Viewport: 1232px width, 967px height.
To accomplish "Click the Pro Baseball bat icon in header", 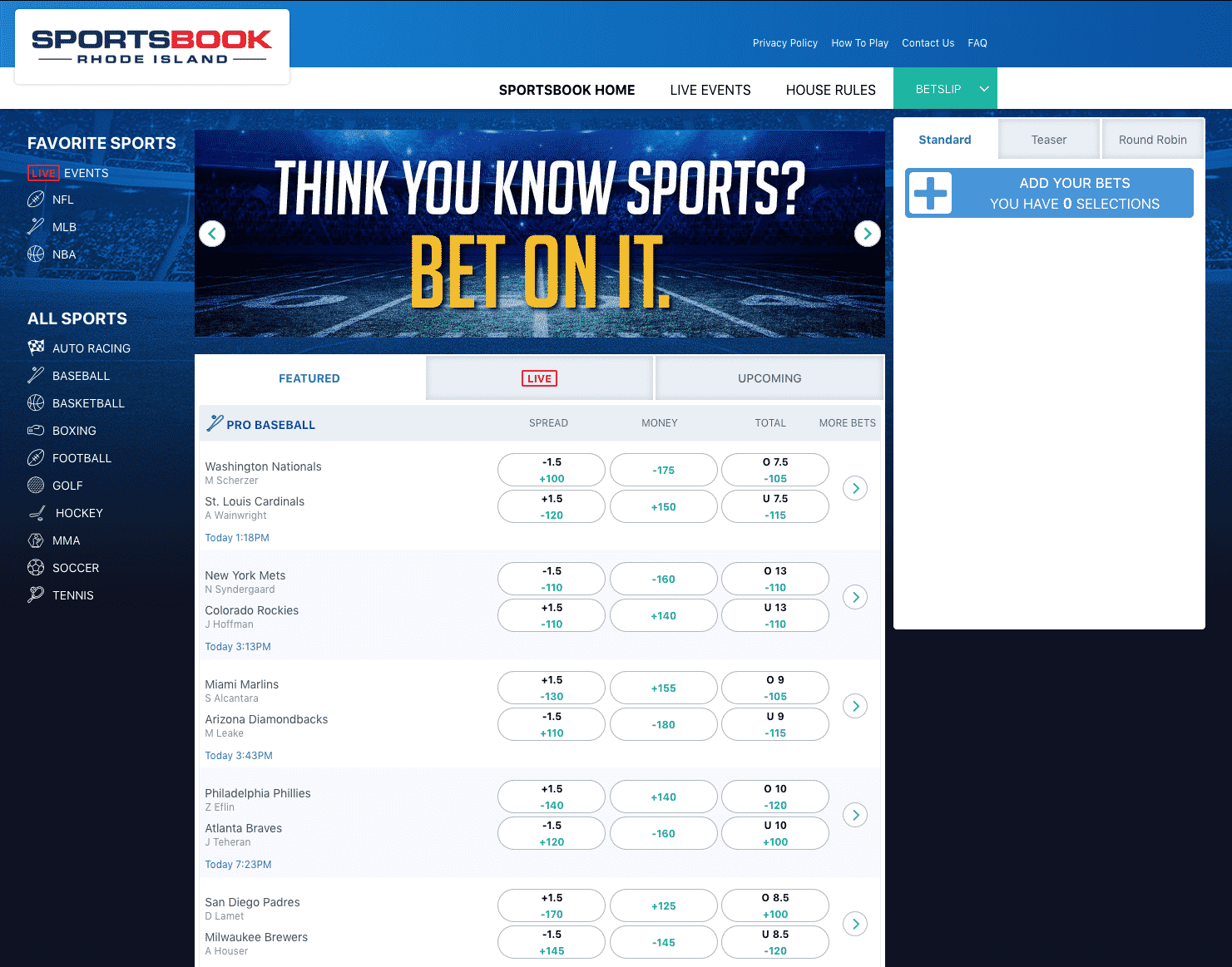I will (x=215, y=423).
